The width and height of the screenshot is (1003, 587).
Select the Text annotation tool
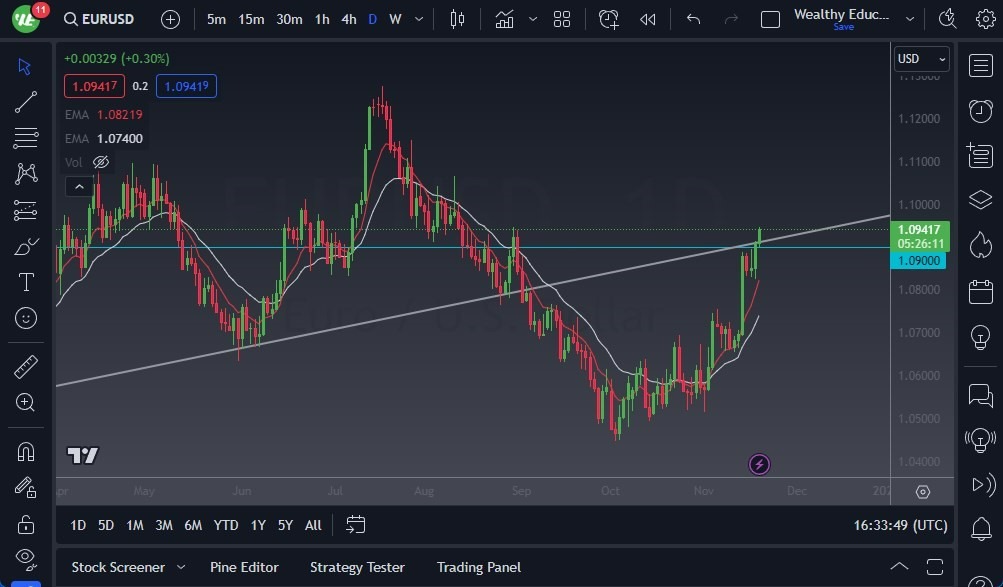pyautogui.click(x=25, y=282)
